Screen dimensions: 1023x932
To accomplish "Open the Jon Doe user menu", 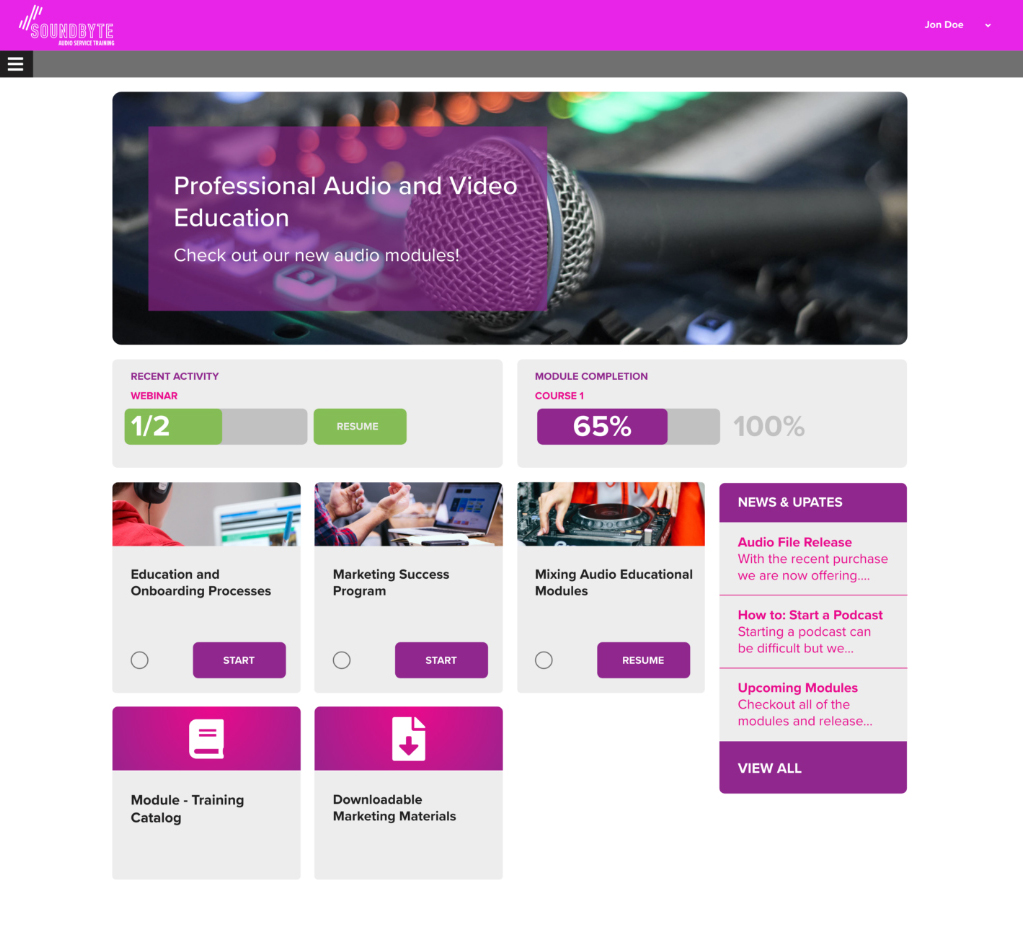I will 943,25.
